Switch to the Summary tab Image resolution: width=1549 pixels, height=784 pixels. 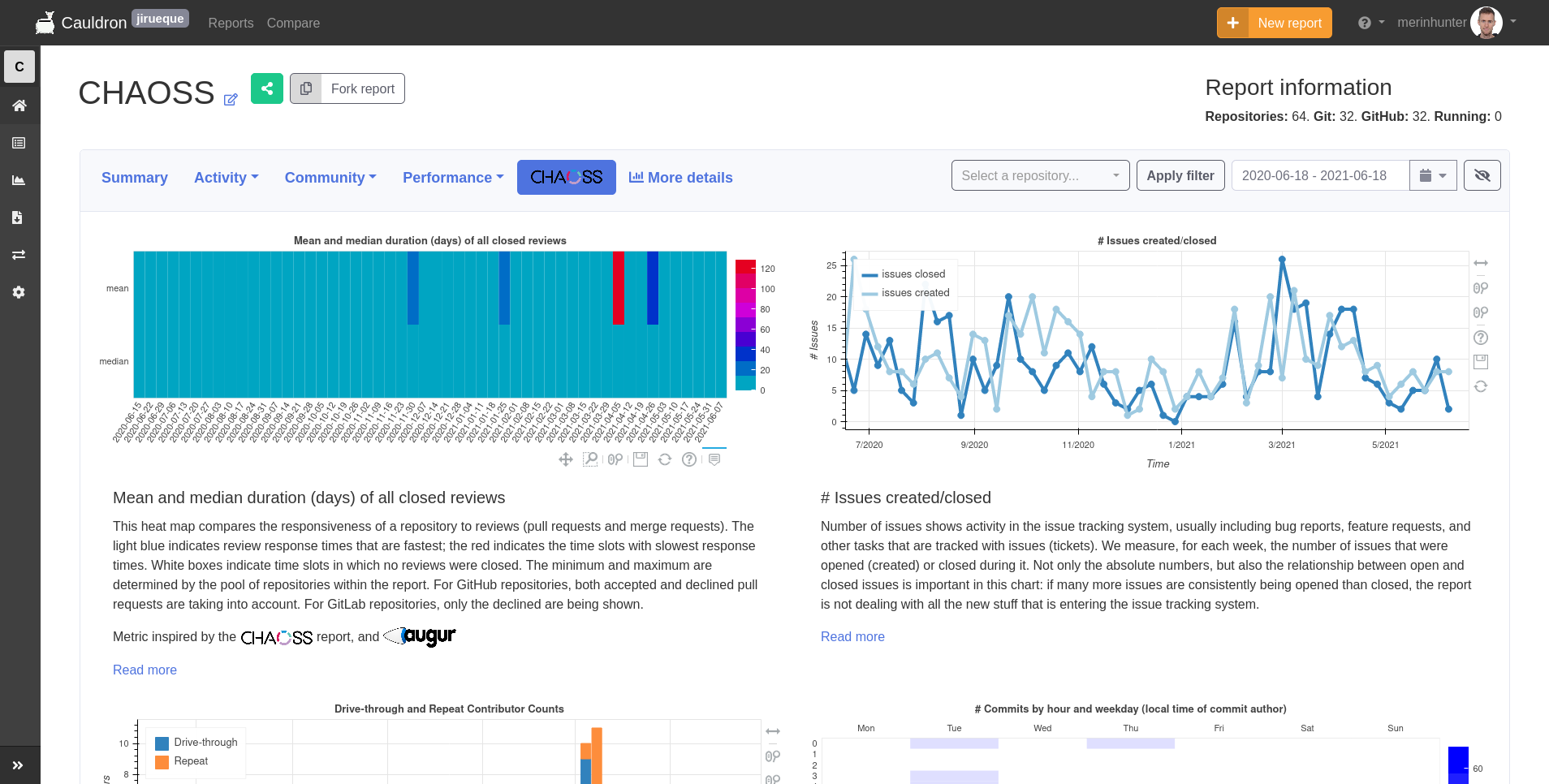point(135,178)
